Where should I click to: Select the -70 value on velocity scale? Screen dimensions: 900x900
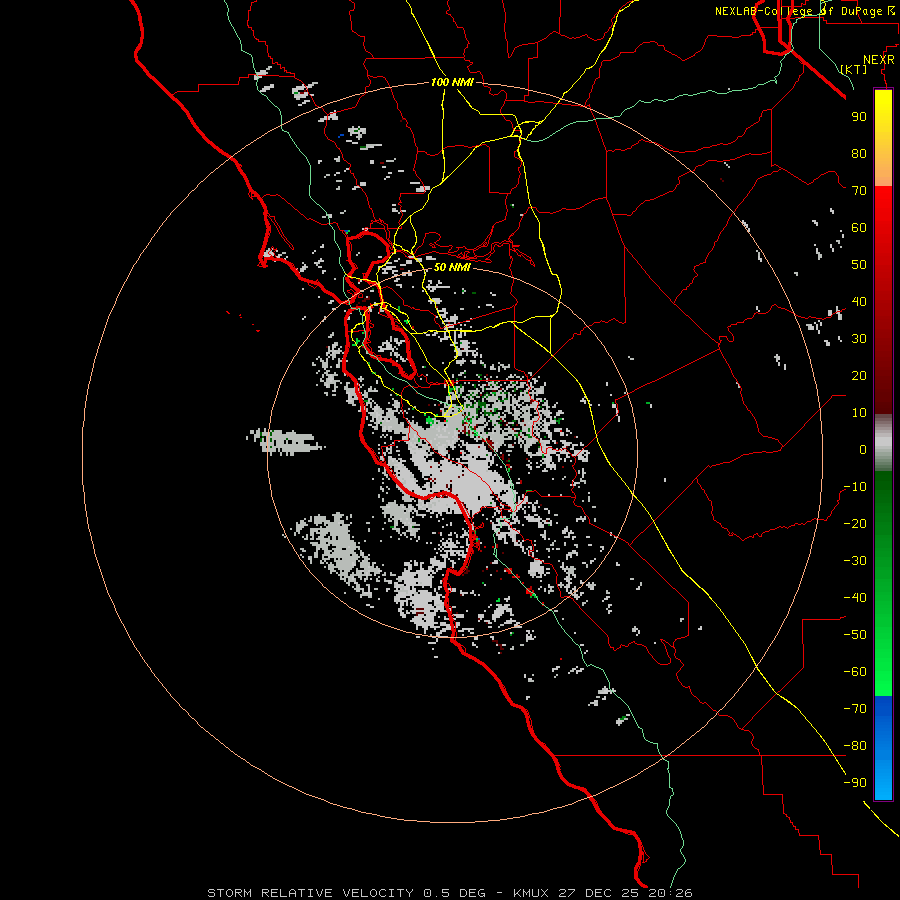(x=855, y=709)
